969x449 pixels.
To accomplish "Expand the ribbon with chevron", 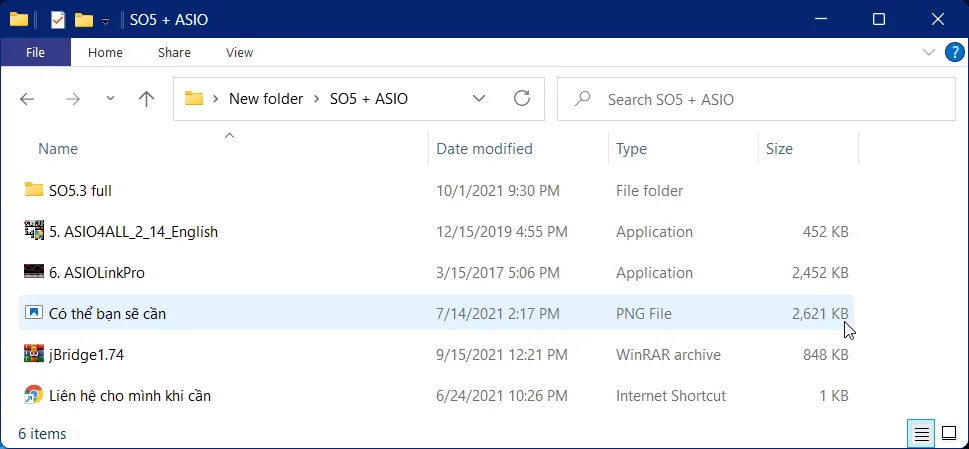I will click(x=929, y=52).
